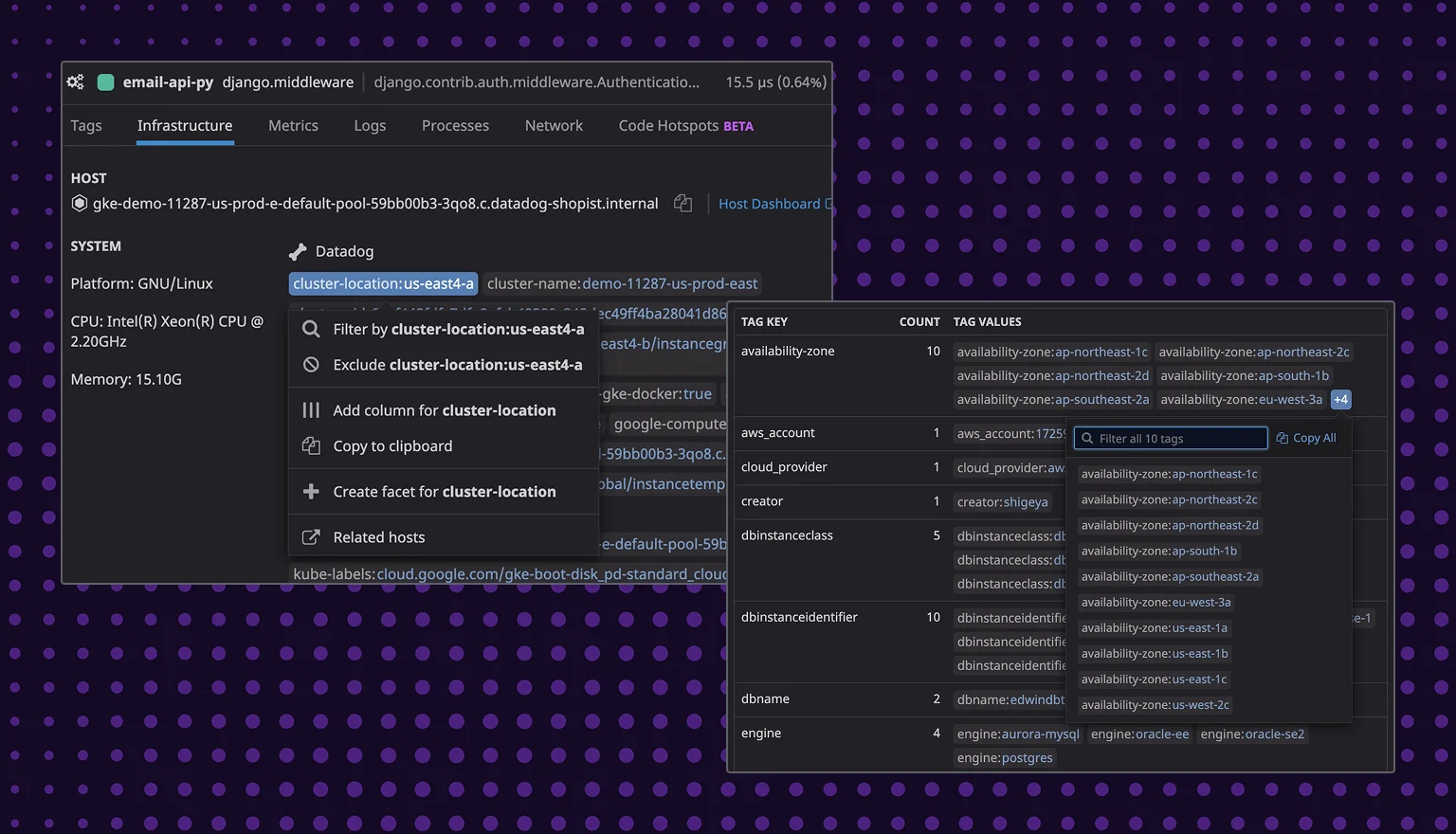Open the Processes tab

[455, 126]
